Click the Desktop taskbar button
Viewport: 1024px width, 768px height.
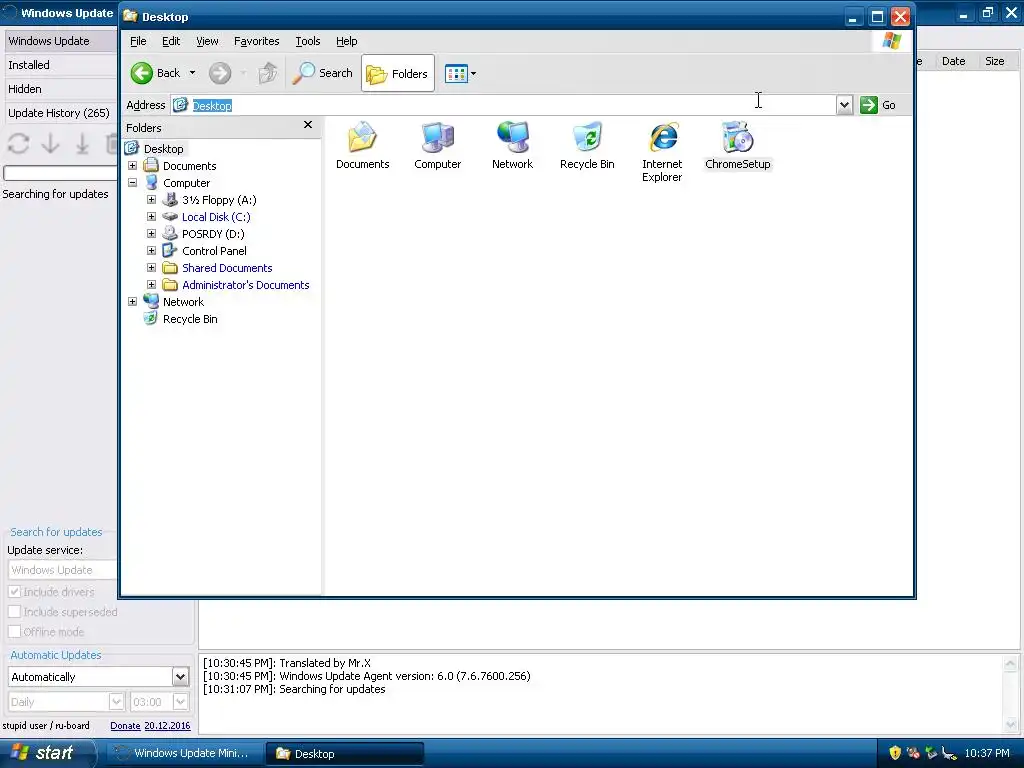point(344,754)
